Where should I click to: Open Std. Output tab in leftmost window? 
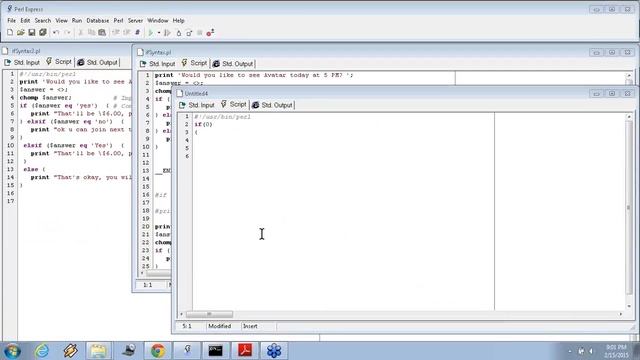(x=98, y=62)
